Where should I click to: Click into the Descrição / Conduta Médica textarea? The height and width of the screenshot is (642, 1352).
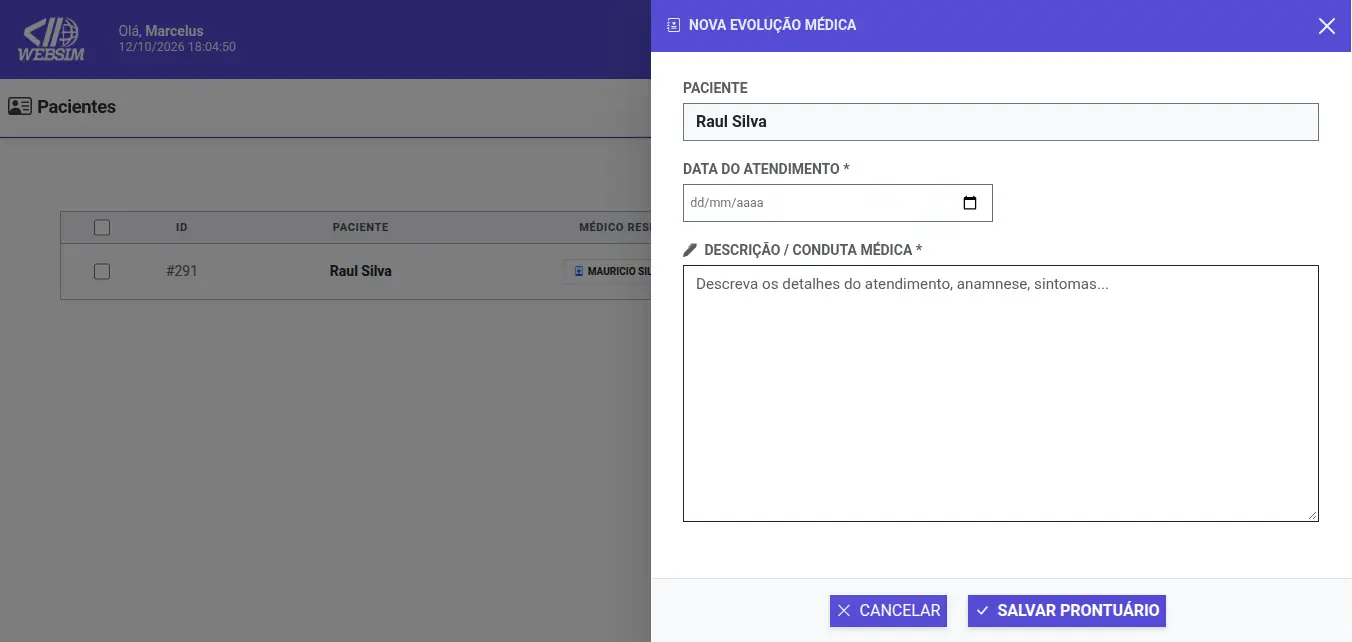[1001, 393]
